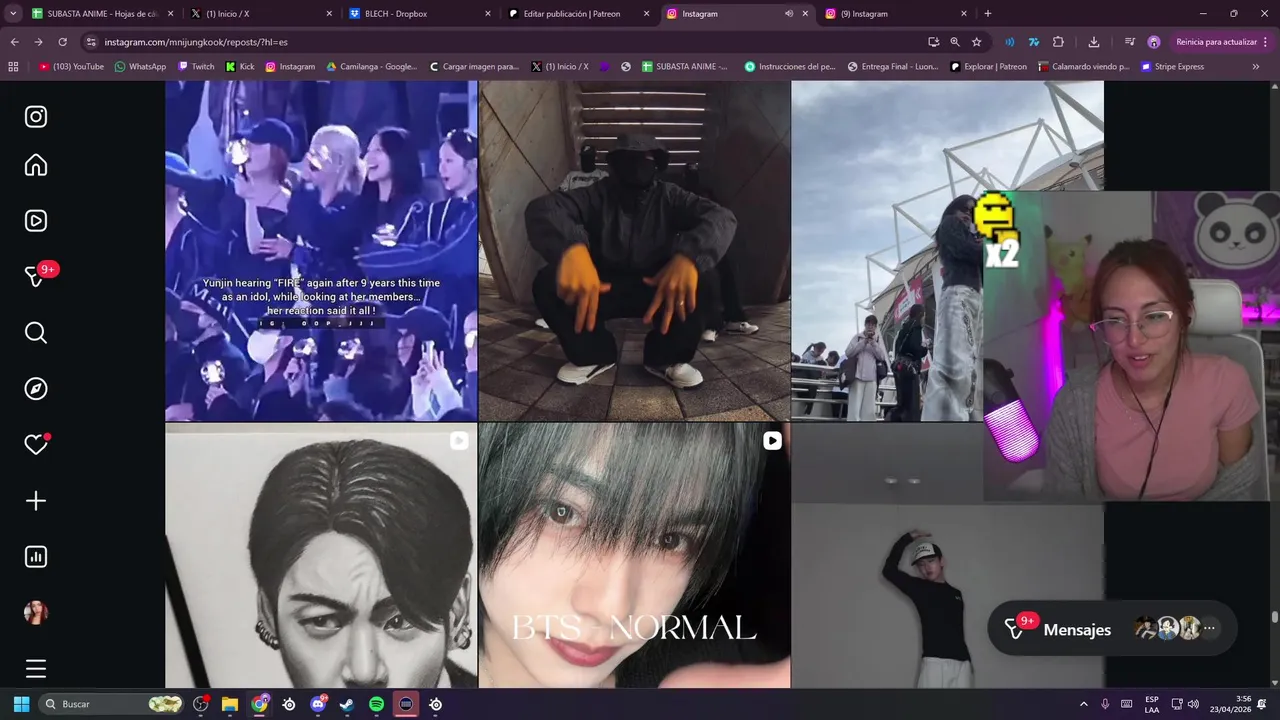Open Instagram home via logo icon
1280x720 pixels.
(36, 117)
